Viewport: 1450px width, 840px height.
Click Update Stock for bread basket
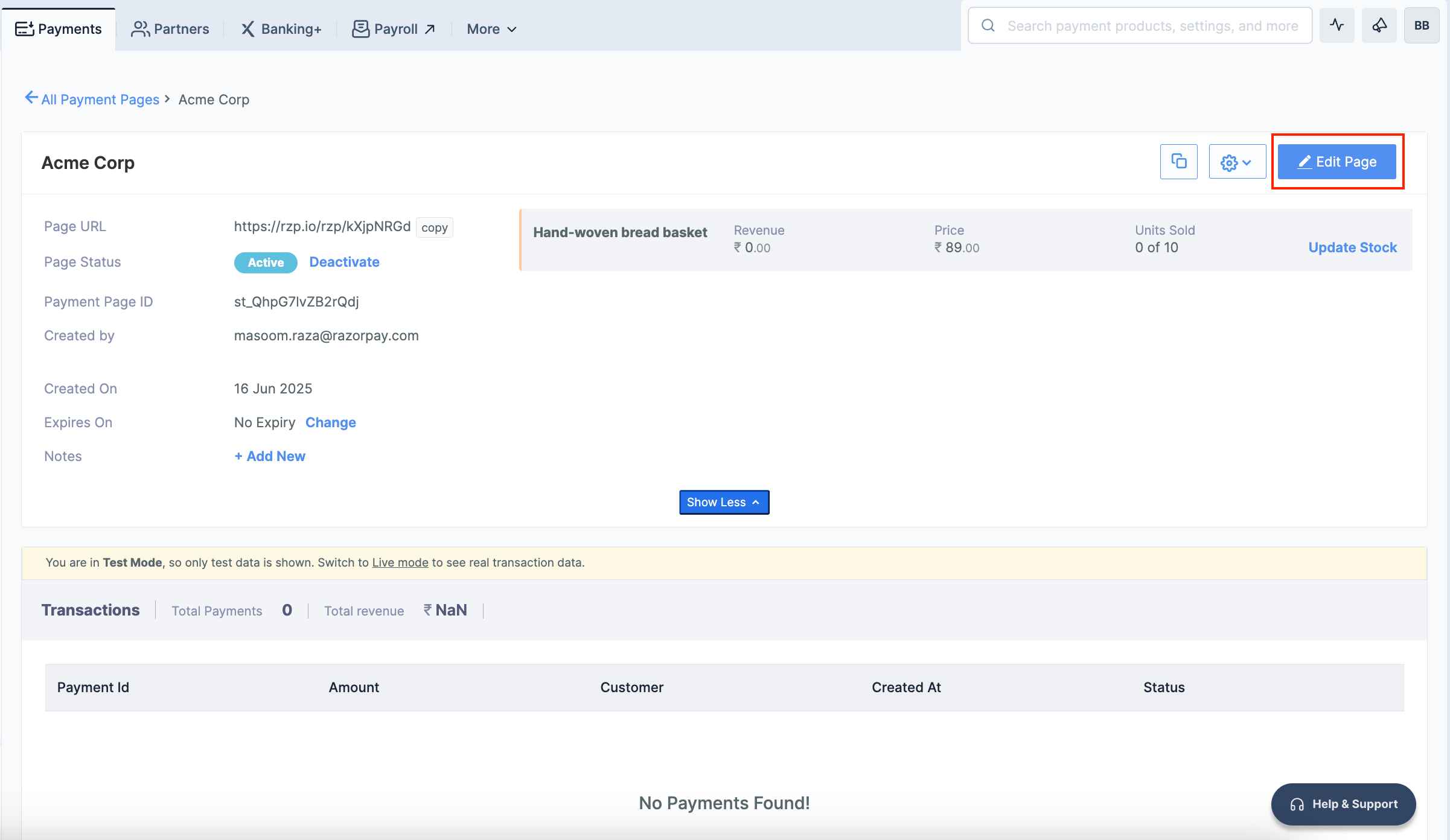(1352, 247)
